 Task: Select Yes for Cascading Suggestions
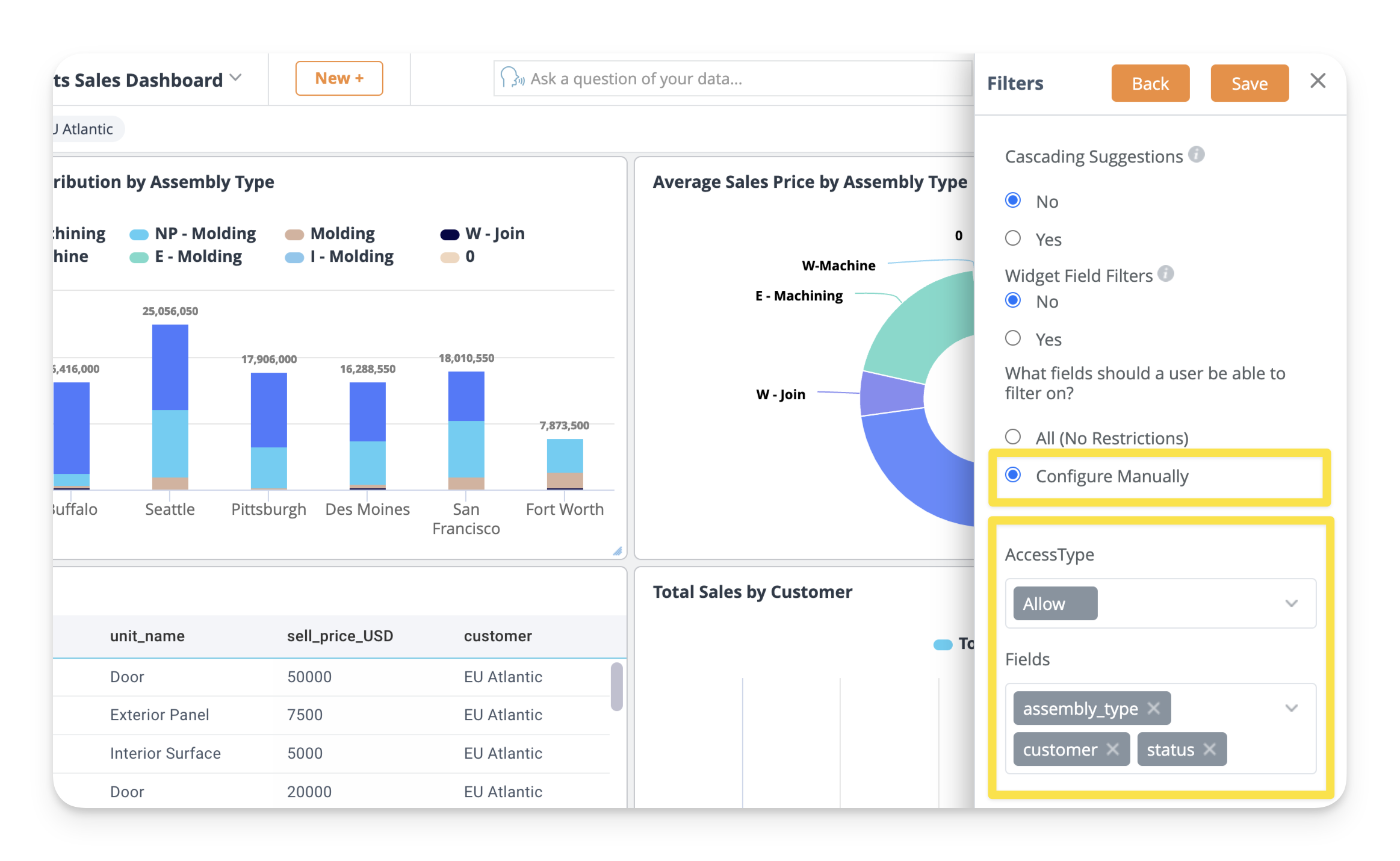click(x=1013, y=238)
